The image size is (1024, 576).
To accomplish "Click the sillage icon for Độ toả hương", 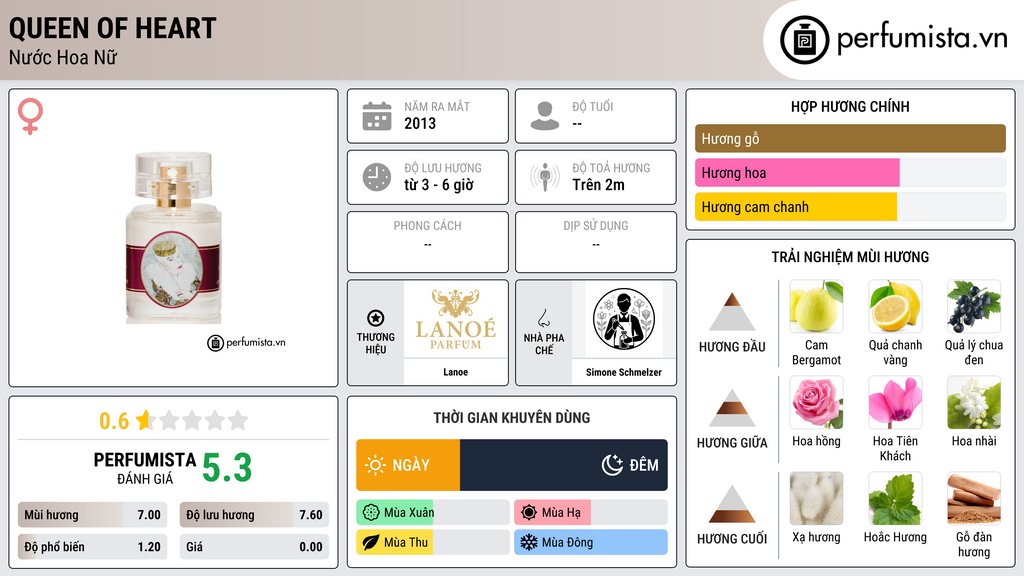I will click(545, 177).
